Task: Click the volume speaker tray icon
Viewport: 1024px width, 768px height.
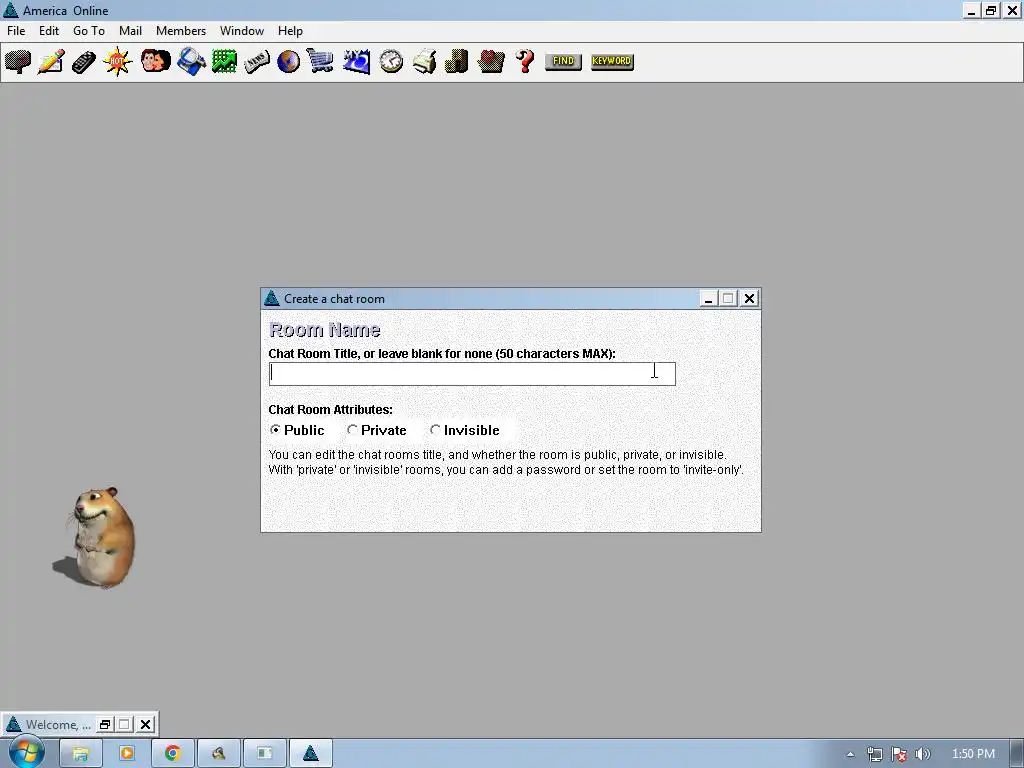Action: (x=922, y=754)
